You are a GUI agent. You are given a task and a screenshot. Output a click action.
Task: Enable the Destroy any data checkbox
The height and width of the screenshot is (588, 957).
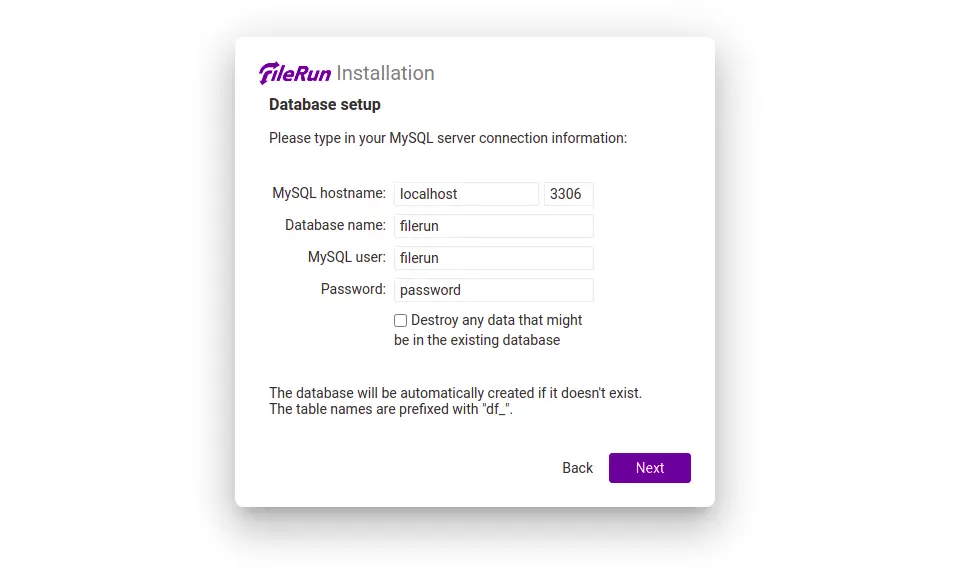click(x=400, y=321)
